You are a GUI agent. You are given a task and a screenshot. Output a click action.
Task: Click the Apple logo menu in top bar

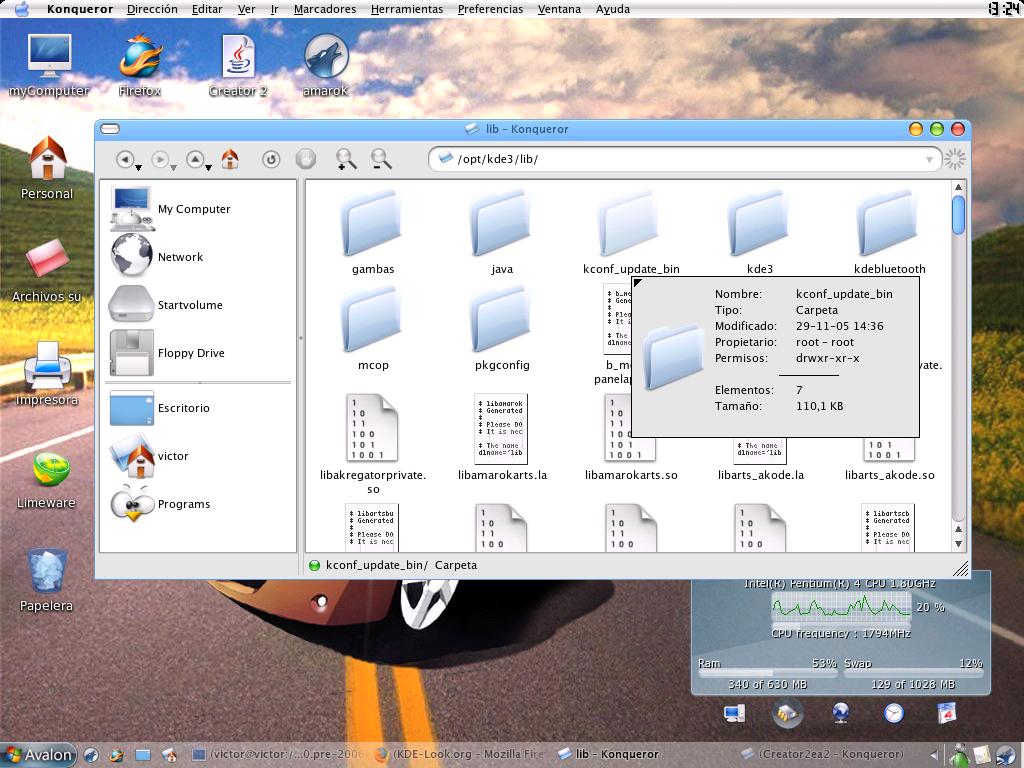click(22, 9)
